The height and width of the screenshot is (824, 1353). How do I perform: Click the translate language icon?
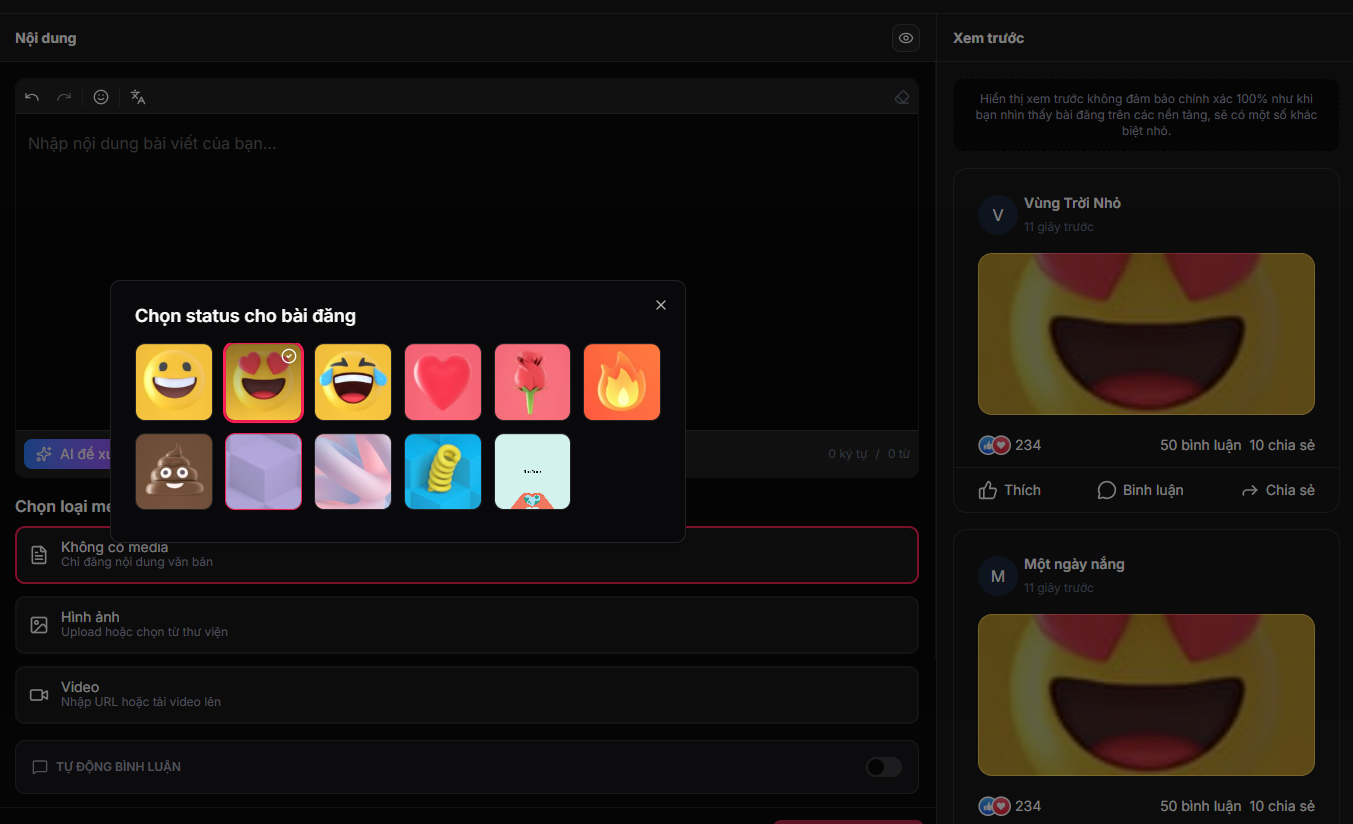tap(138, 97)
